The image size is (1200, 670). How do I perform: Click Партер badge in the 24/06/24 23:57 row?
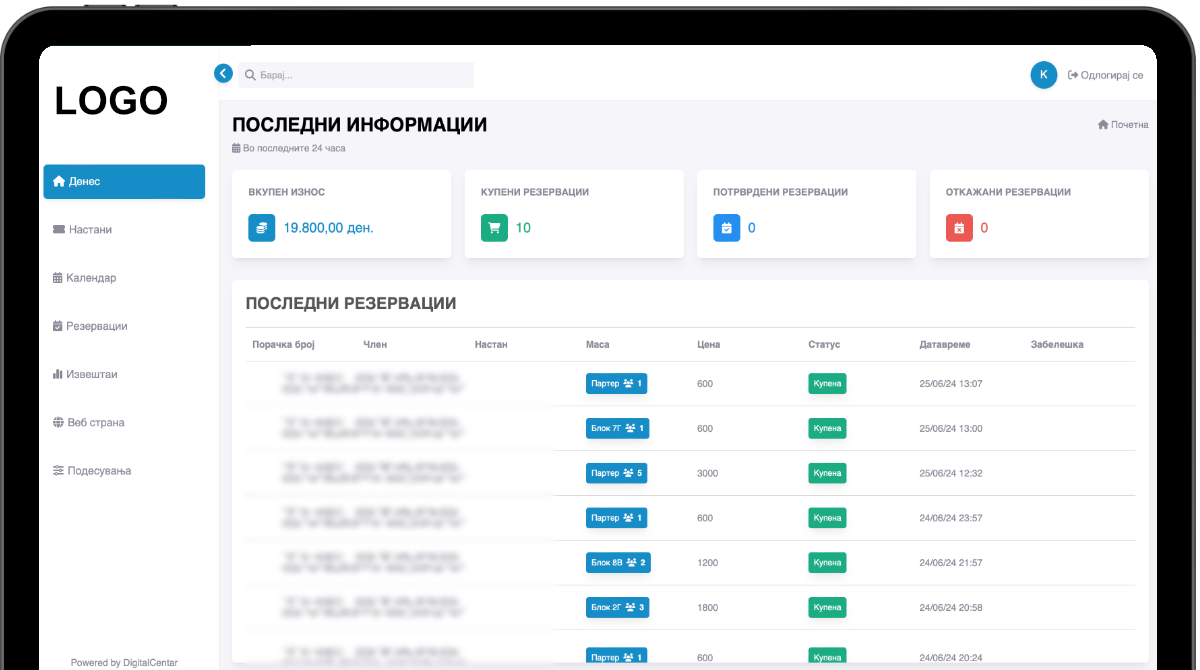(x=616, y=518)
